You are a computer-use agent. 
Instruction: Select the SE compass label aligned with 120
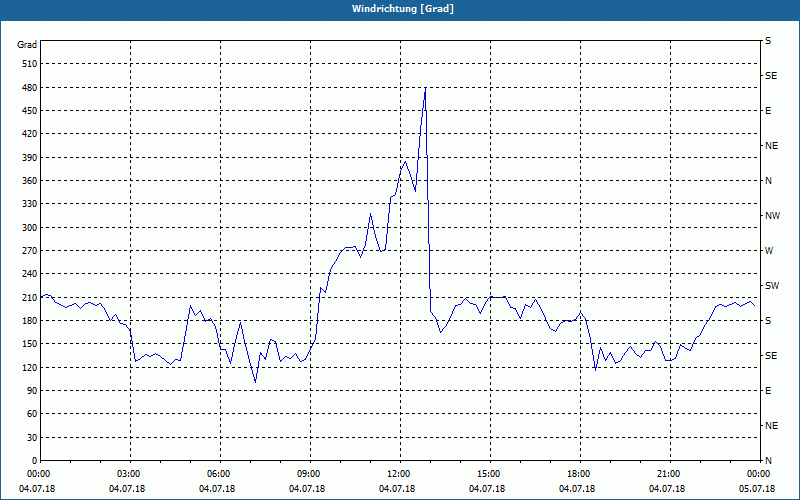[771, 356]
